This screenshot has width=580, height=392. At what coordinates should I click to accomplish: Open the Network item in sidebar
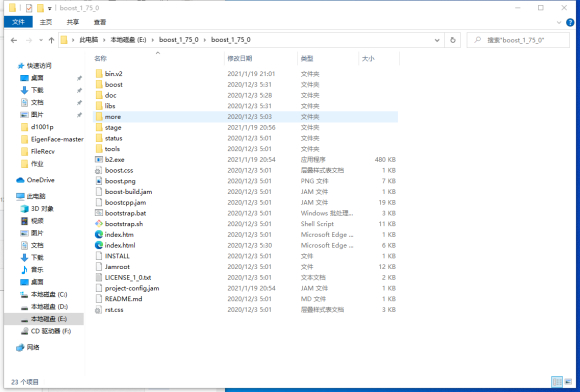28,347
